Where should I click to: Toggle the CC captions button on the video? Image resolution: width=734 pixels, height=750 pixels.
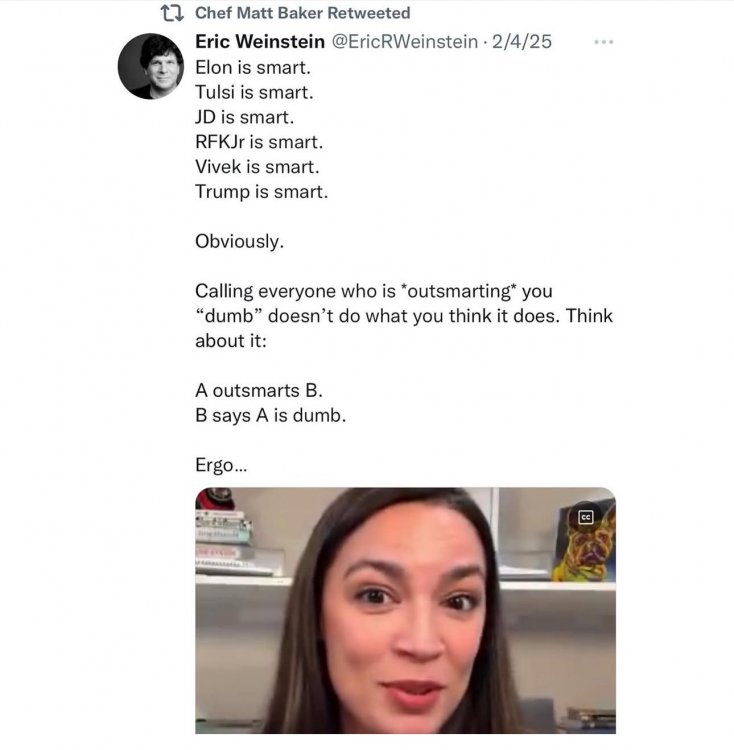coord(586,517)
